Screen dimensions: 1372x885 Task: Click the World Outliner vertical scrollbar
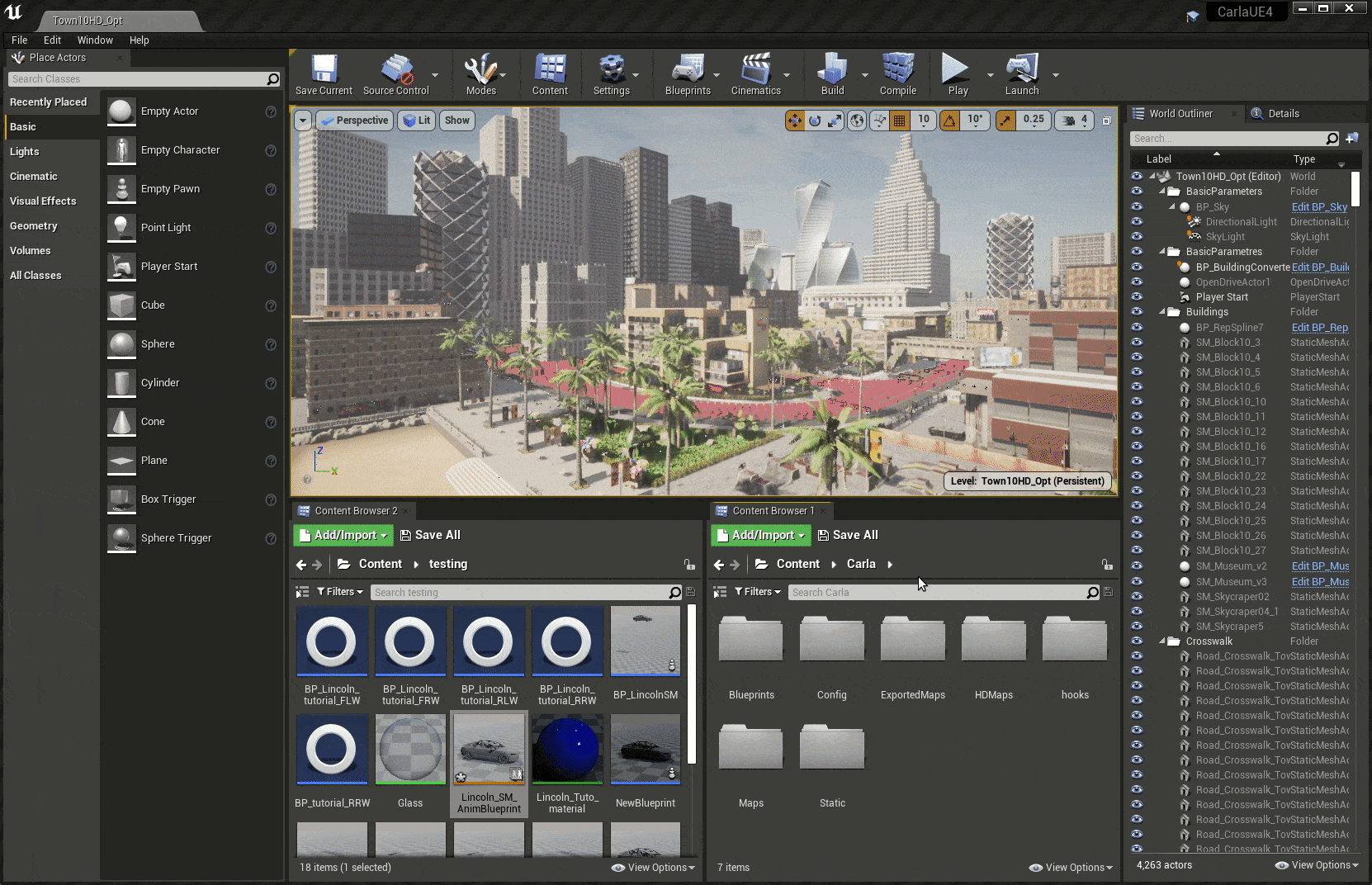1355,189
